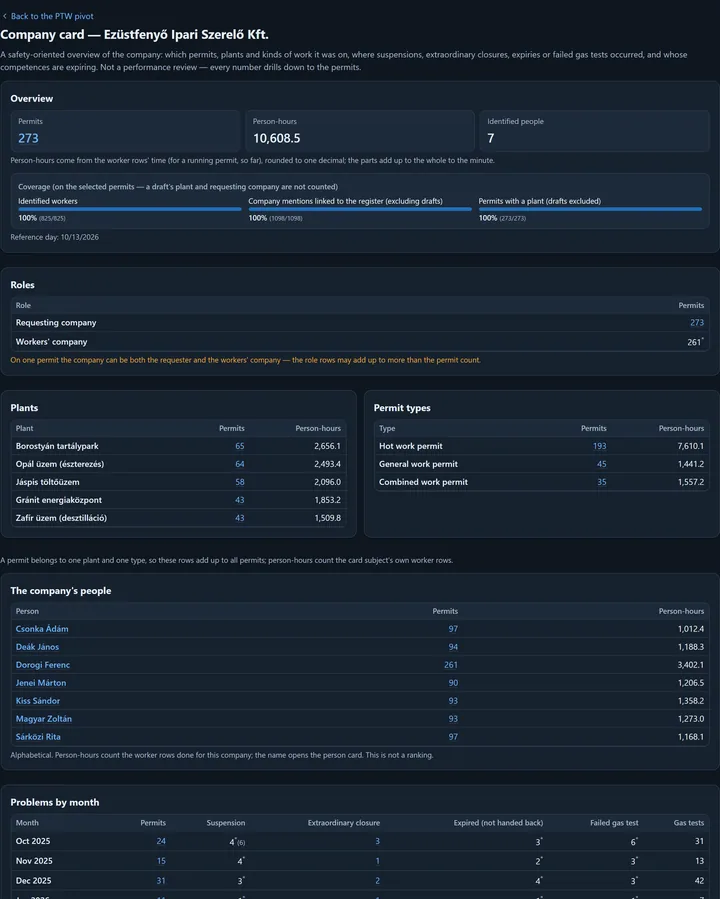Open Csonka Ádám's person card
720x899 pixels.
42,629
